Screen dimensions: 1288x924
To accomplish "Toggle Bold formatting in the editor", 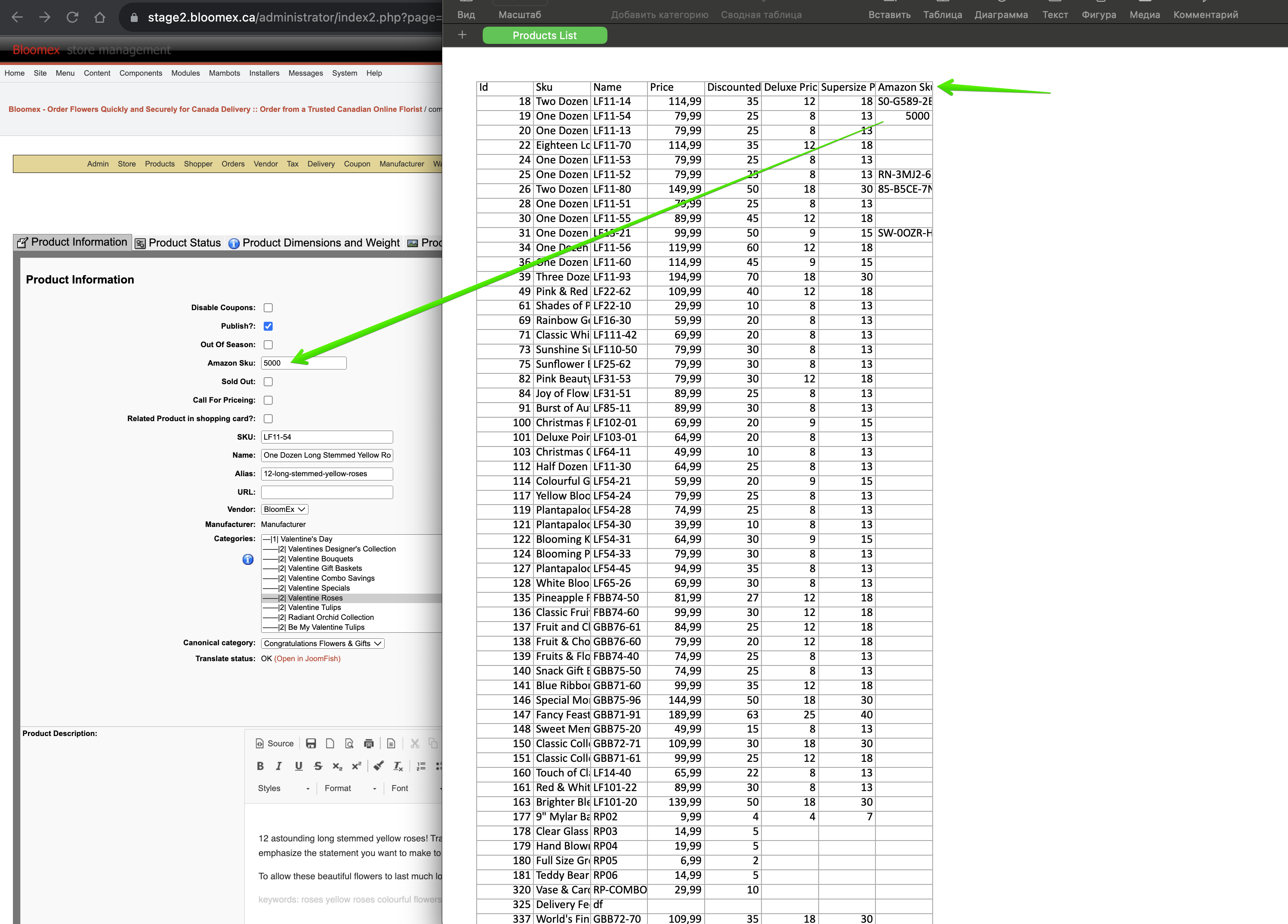I will tap(260, 766).
